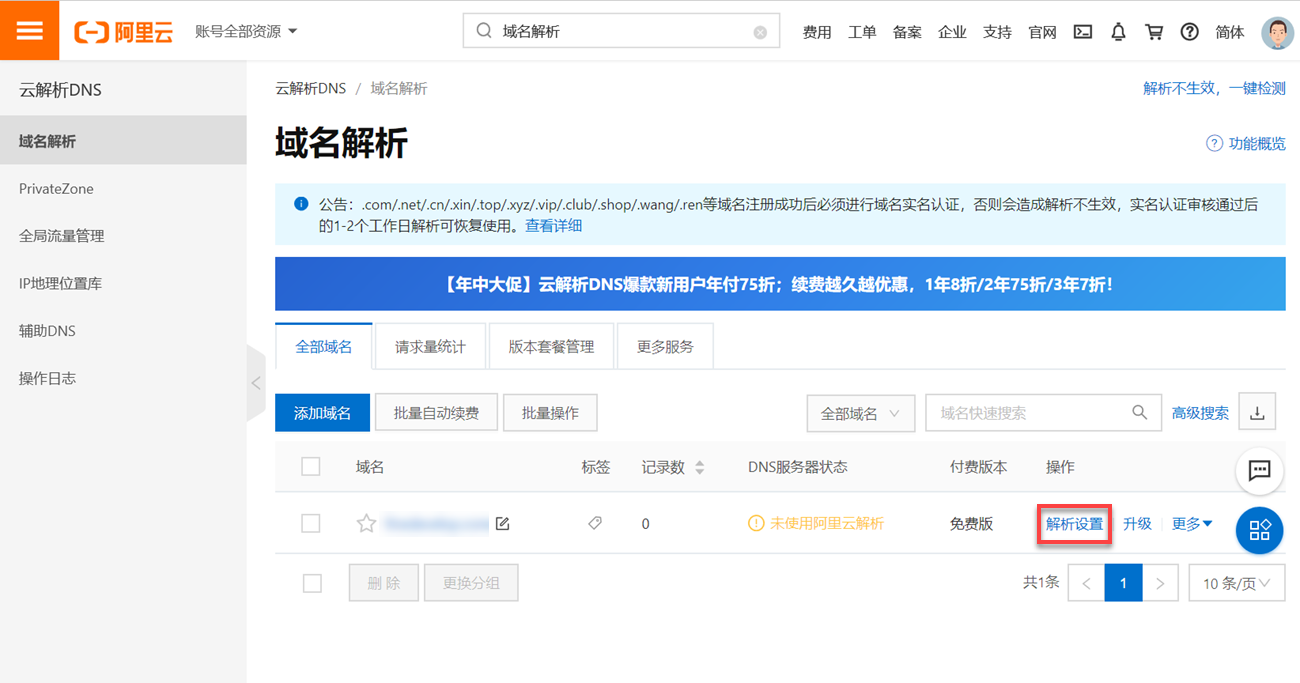Select page 1 in pagination

point(1123,583)
